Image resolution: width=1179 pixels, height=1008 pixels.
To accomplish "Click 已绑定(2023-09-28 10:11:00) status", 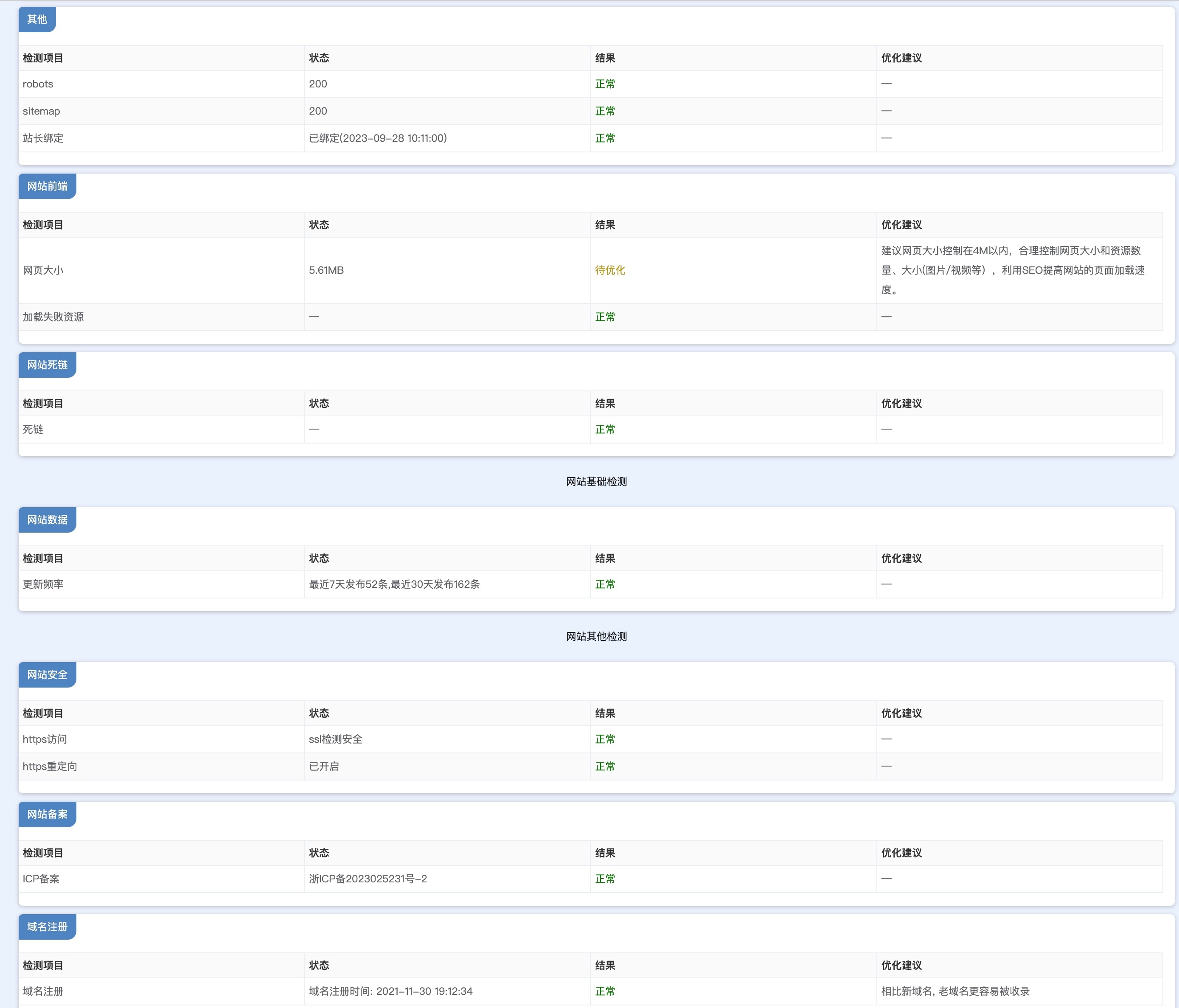I will 378,138.
